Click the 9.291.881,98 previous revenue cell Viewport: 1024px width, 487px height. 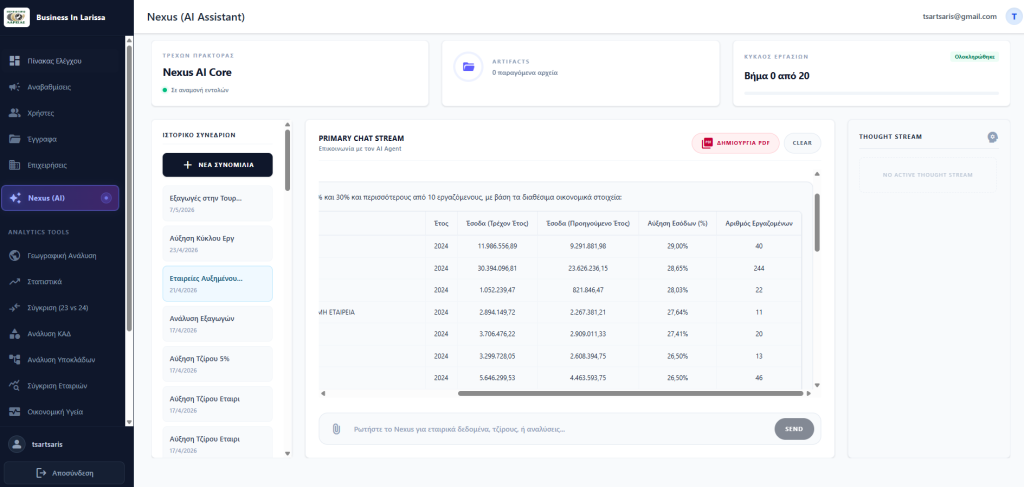click(x=588, y=246)
